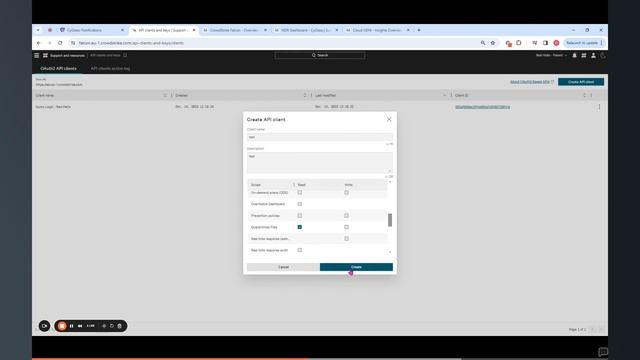Click the browser back arrow
The width and height of the screenshot is (640, 360).
point(39,43)
